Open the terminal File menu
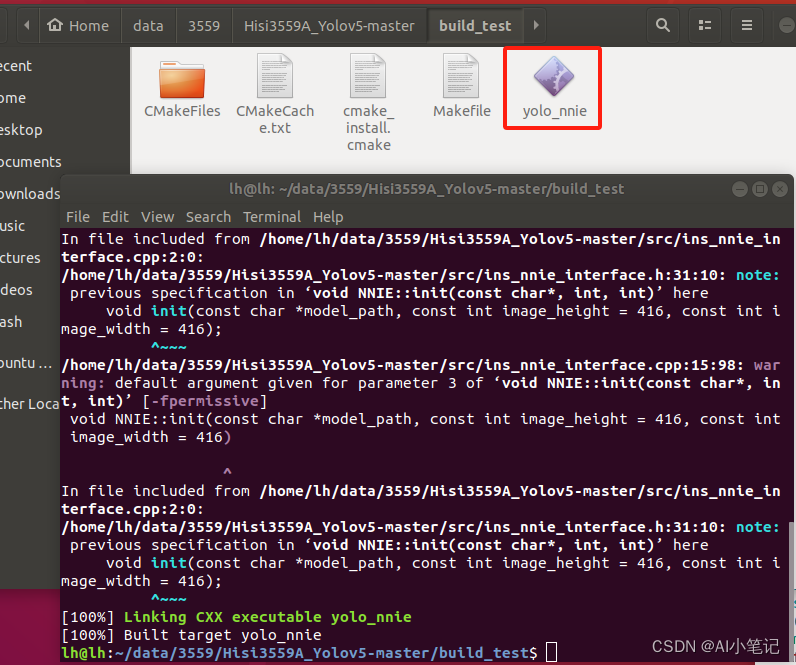The width and height of the screenshot is (796, 665). click(78, 217)
